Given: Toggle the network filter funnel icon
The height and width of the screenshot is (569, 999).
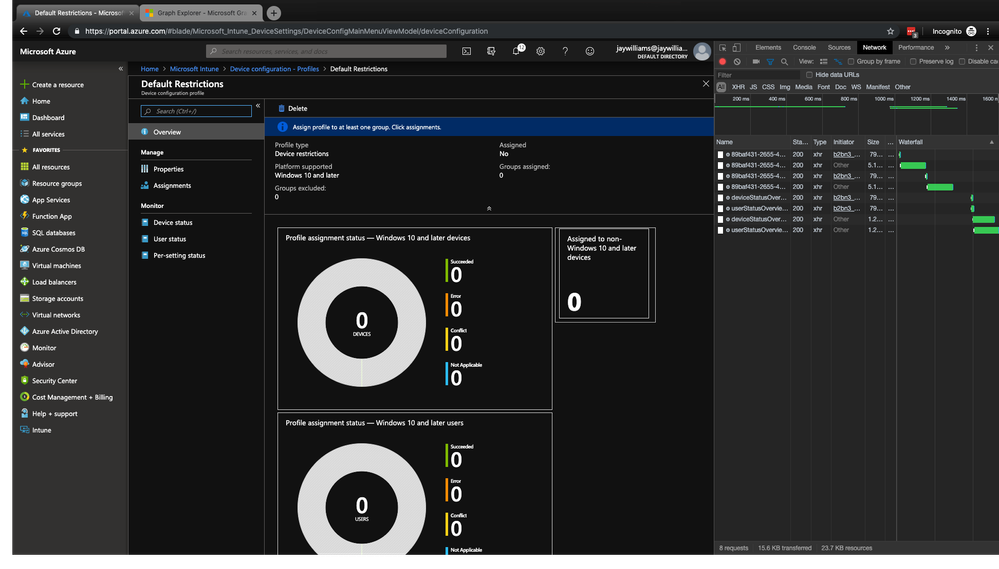Looking at the screenshot, I should click(770, 62).
